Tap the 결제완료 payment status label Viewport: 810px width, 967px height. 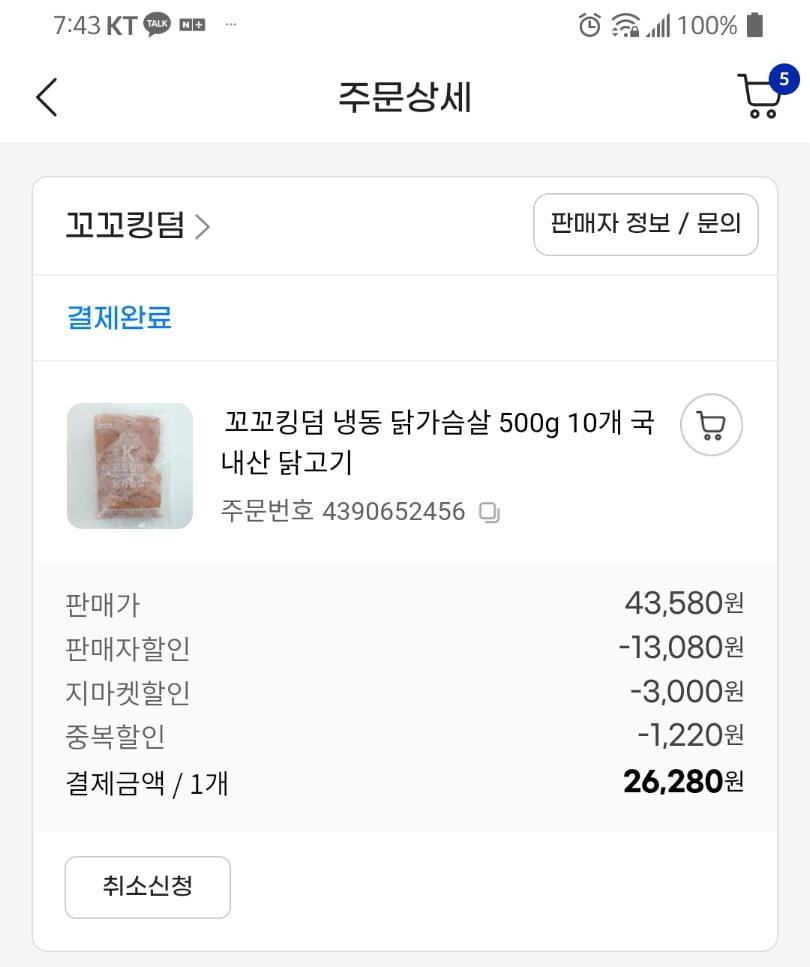pos(119,318)
